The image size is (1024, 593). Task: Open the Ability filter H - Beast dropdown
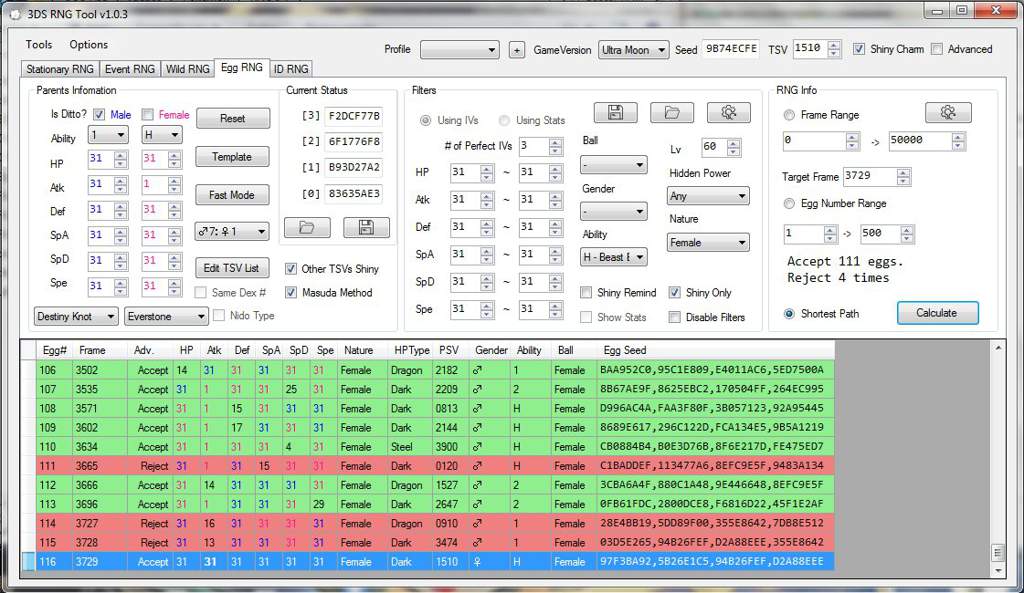click(613, 257)
